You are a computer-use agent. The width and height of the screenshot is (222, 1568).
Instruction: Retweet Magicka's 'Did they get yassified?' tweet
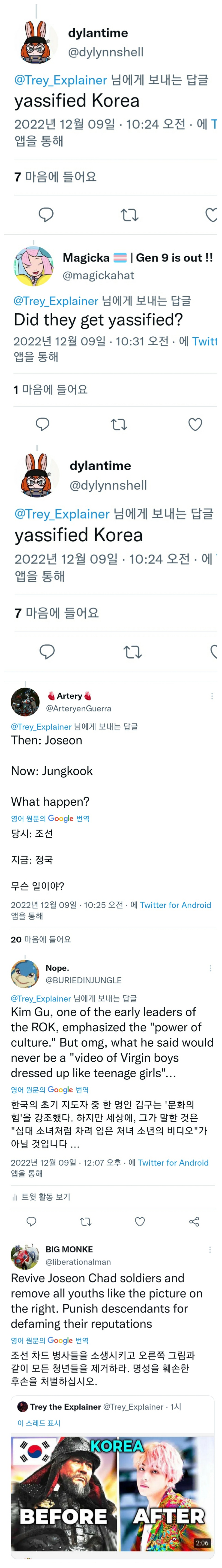(x=119, y=424)
